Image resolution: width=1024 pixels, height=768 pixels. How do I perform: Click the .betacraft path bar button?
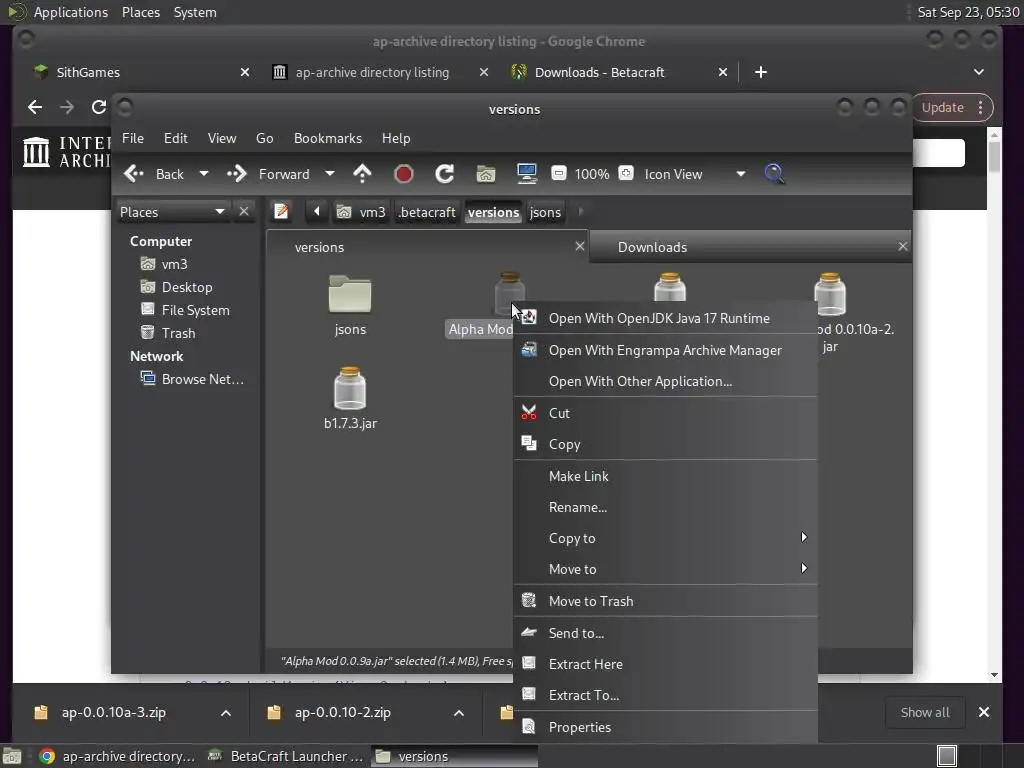point(427,212)
